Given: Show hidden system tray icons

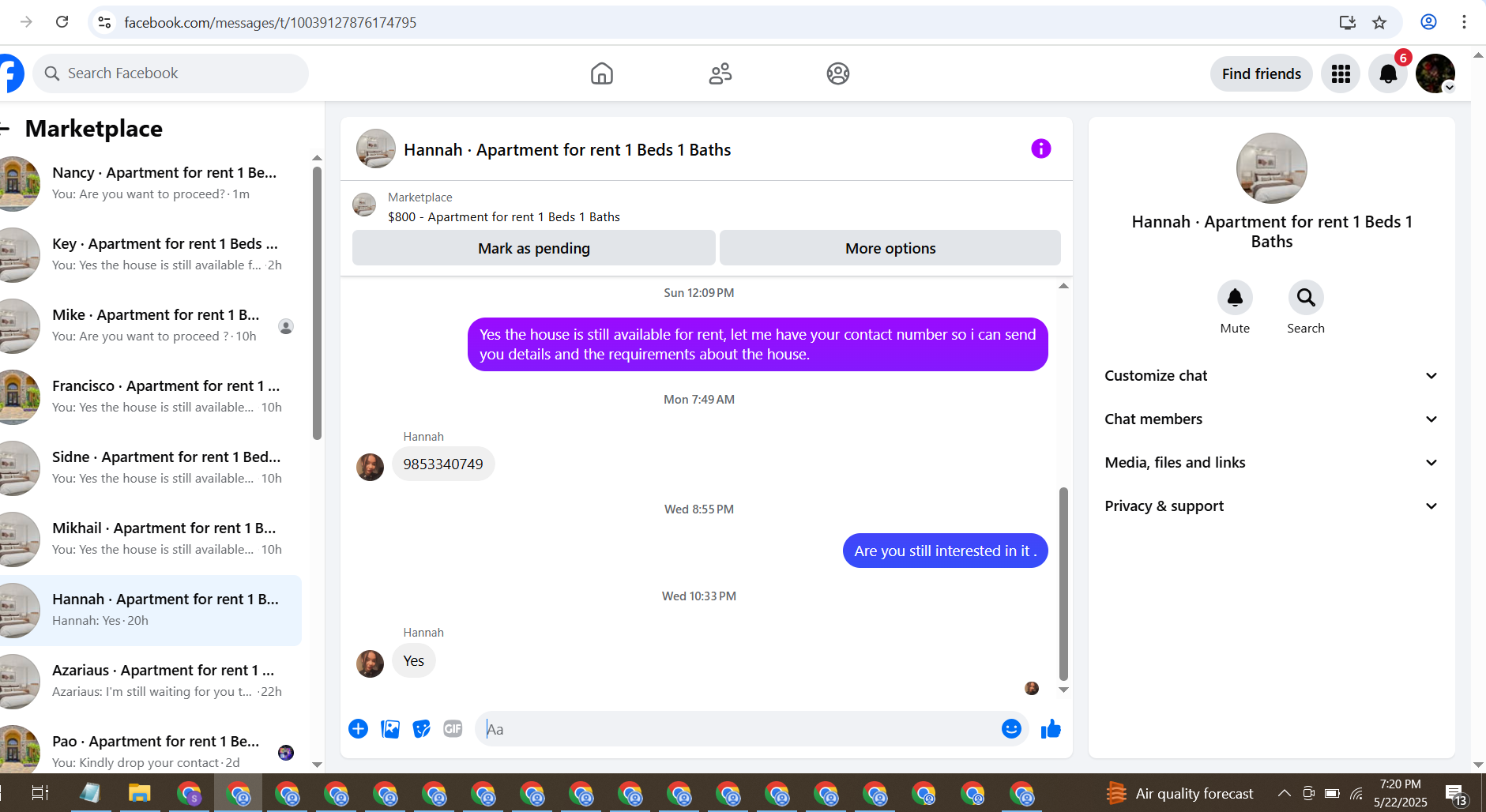Looking at the screenshot, I should (1284, 793).
